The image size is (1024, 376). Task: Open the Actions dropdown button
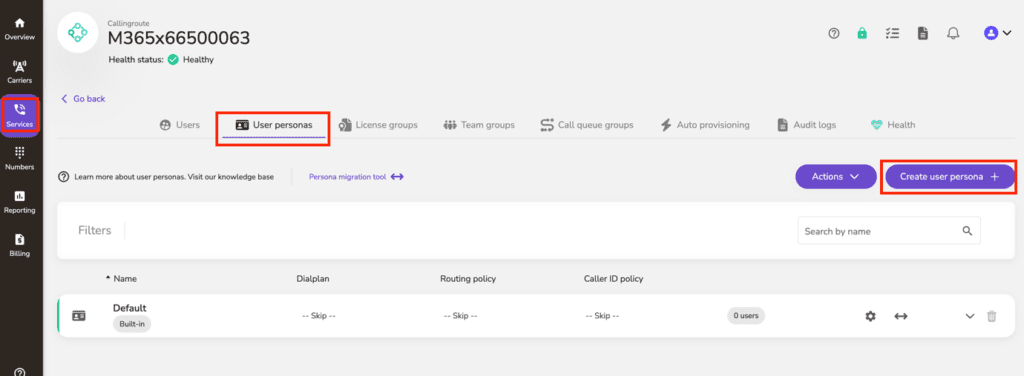tap(835, 176)
